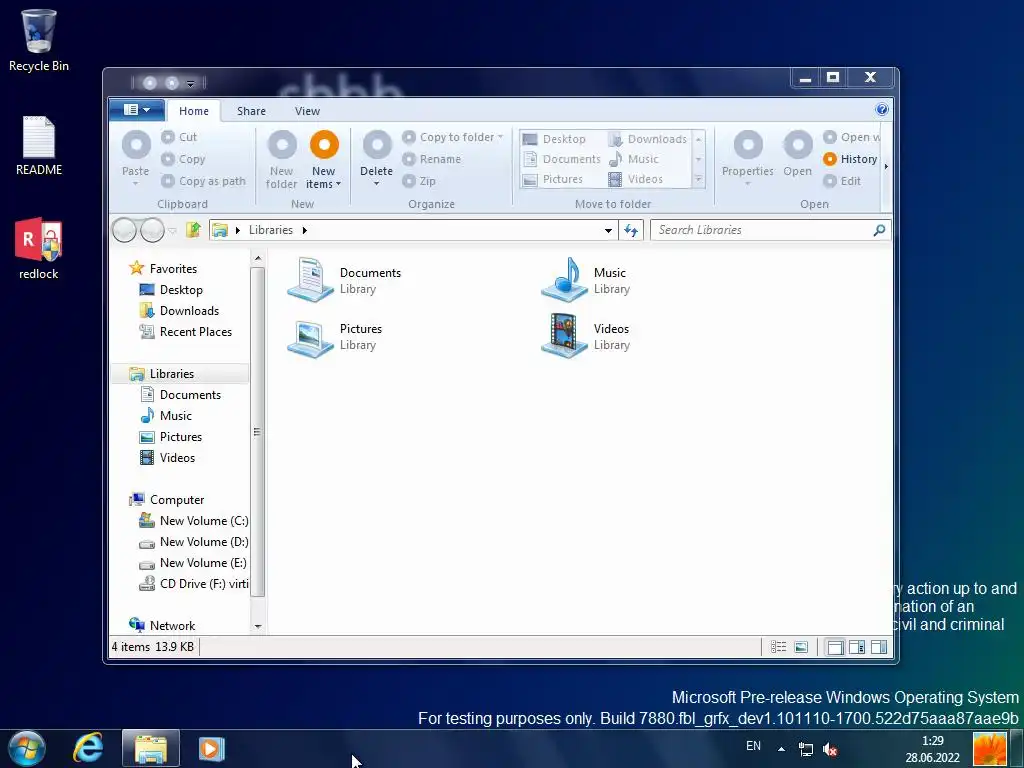Open the Windows Start button
The width and height of the screenshot is (1024, 768).
(27, 748)
